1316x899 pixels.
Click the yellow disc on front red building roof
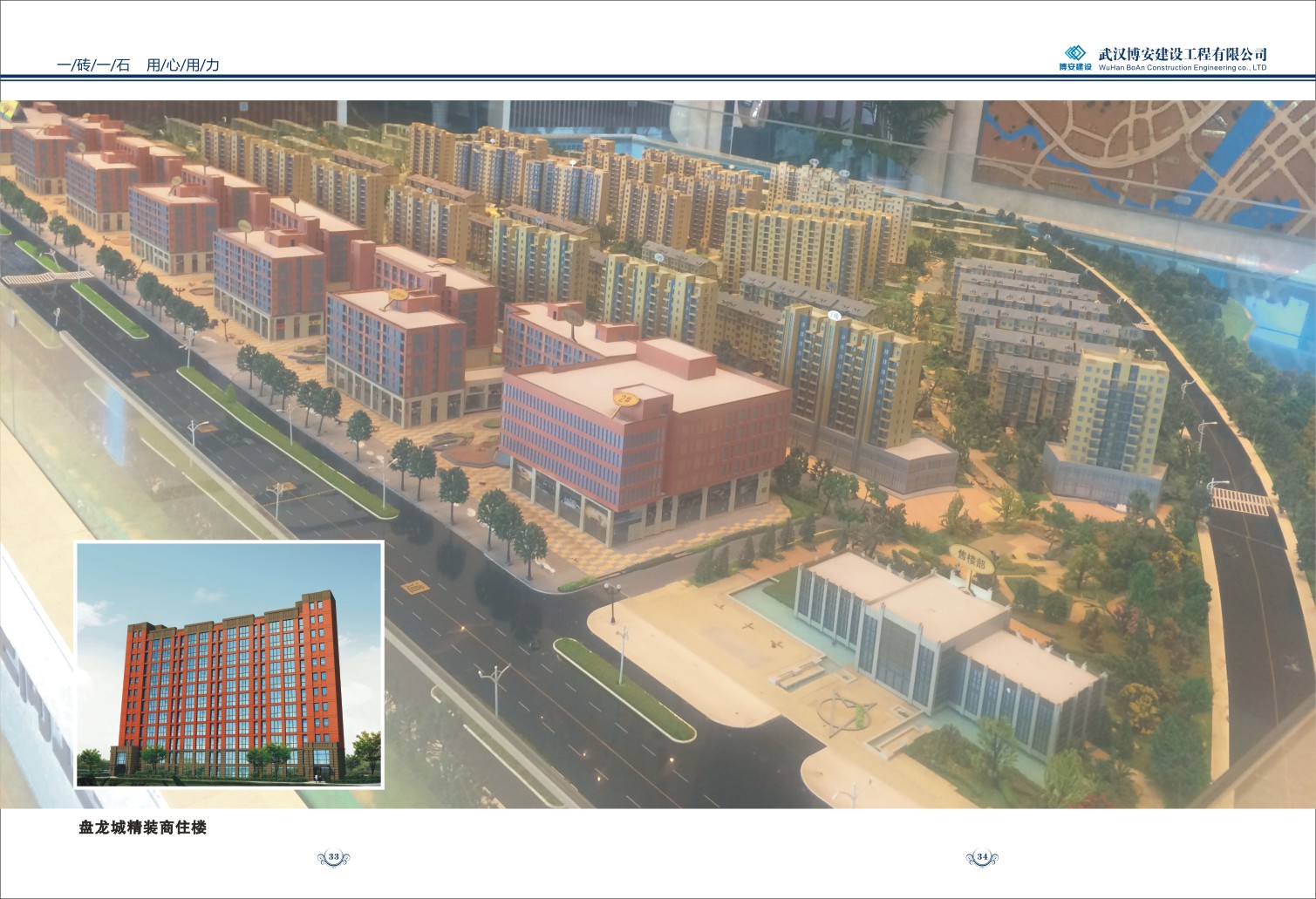(626, 398)
